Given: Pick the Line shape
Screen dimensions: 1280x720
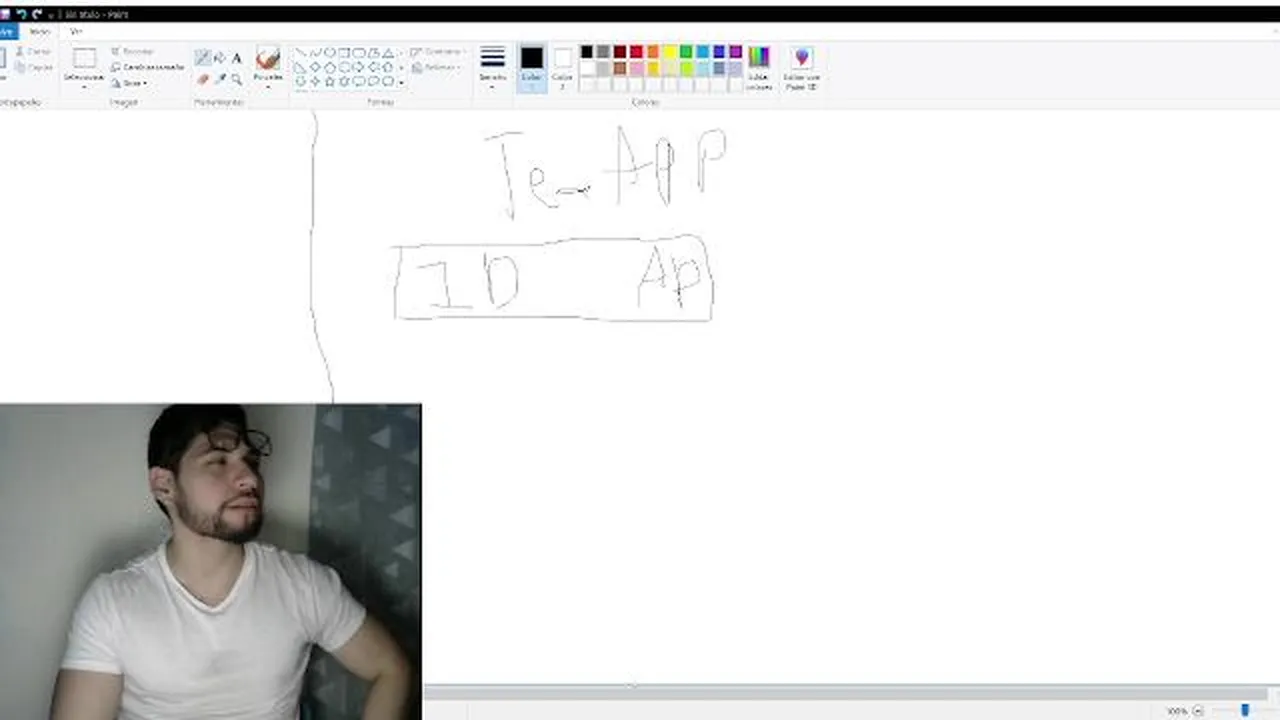Looking at the screenshot, I should (x=300, y=53).
